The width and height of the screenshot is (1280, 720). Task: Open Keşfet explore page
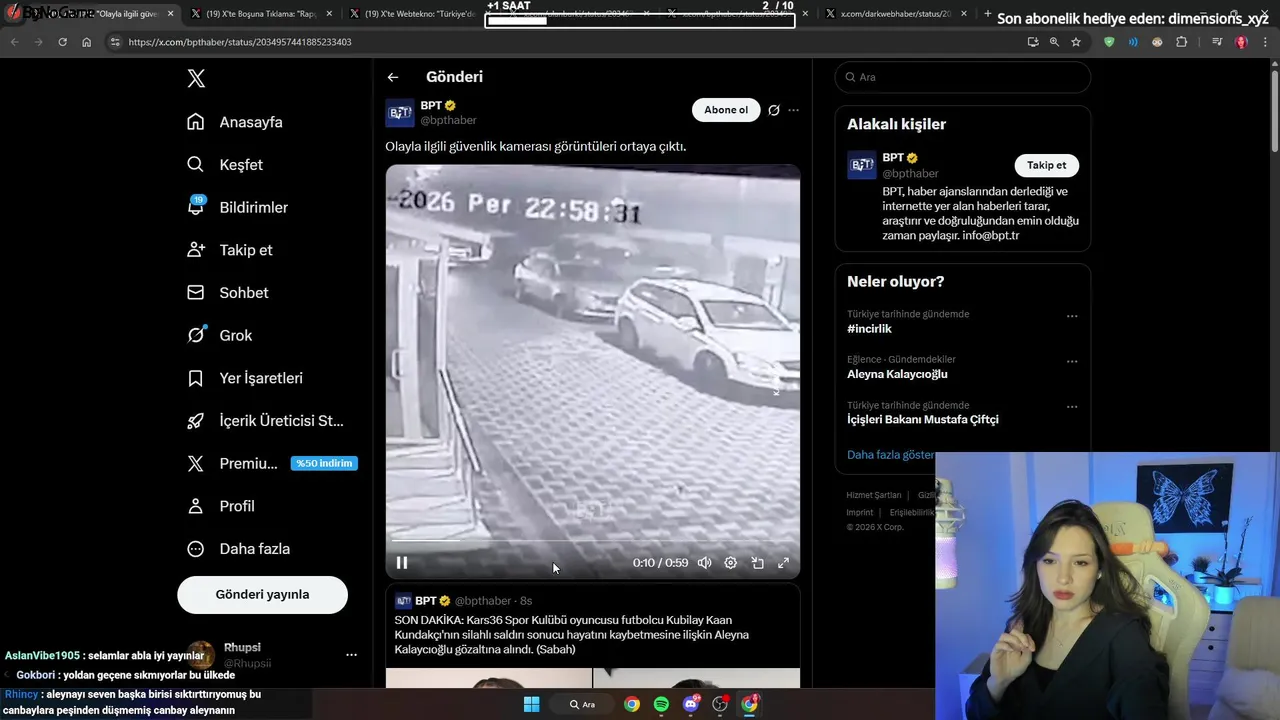225,165
